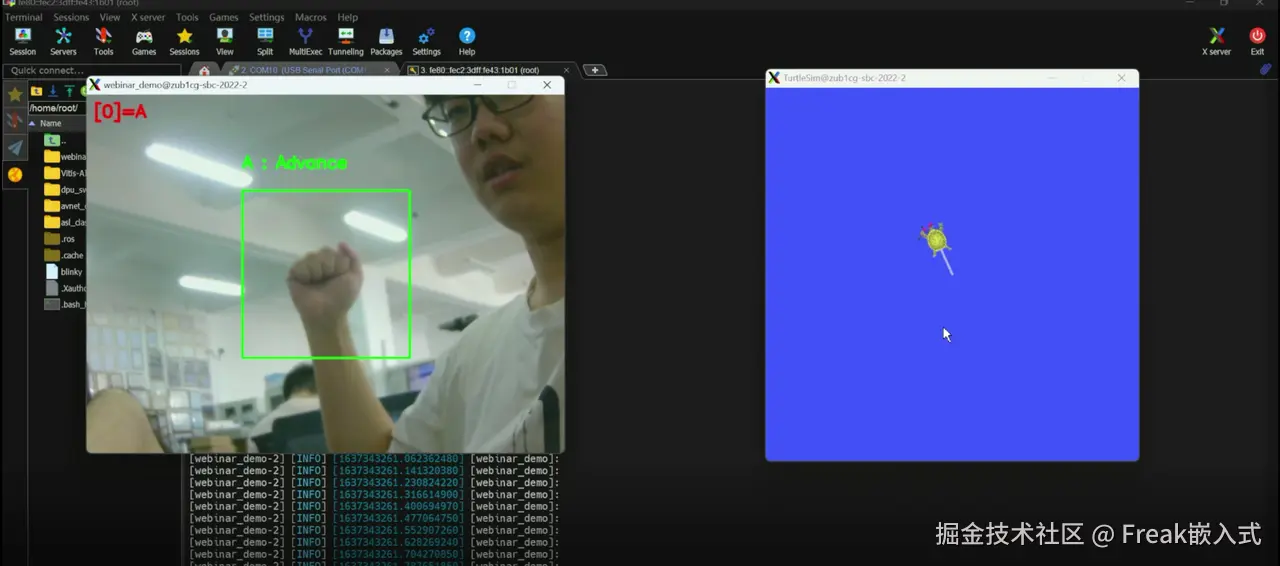
Task: Open the Help question mark toolbar icon
Action: [467, 41]
